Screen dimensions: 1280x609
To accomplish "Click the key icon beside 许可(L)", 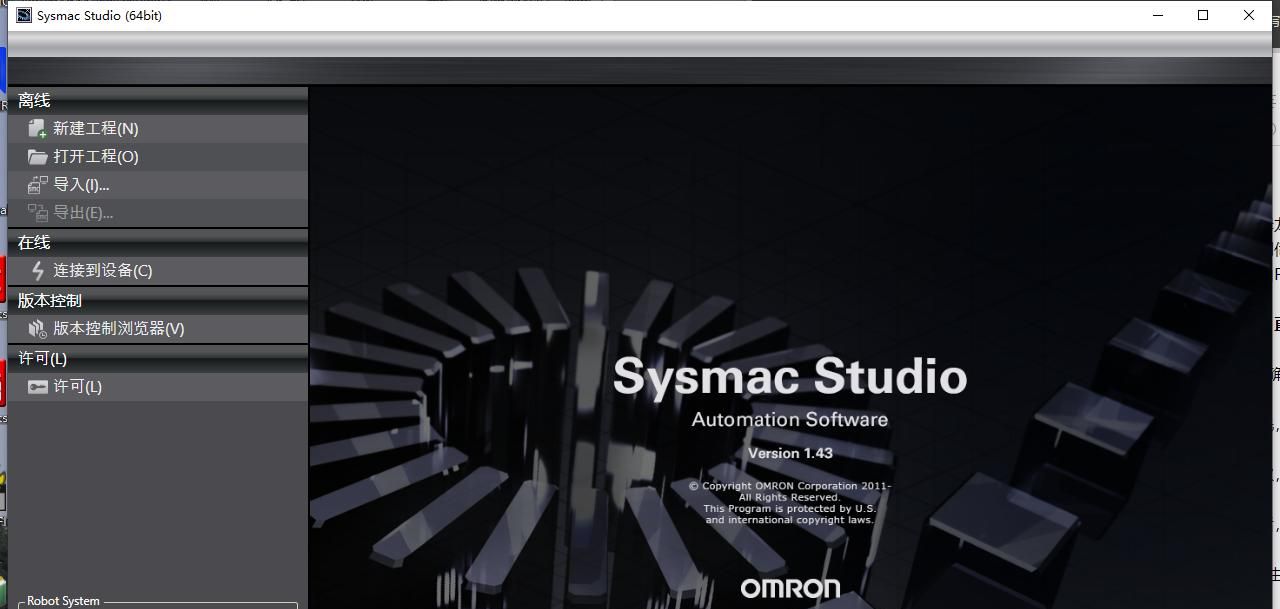I will pos(38,387).
